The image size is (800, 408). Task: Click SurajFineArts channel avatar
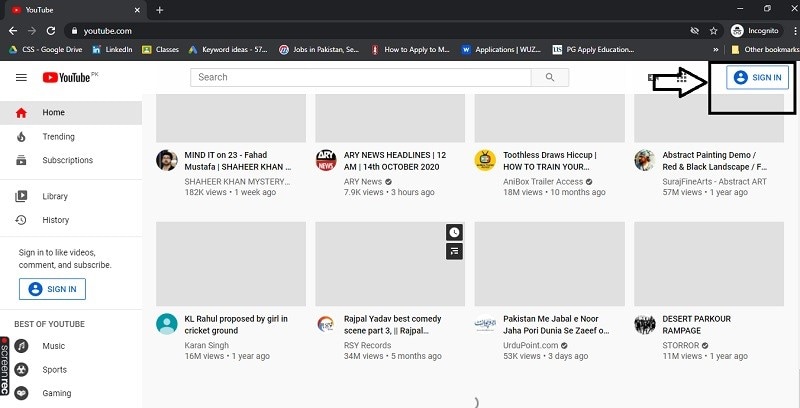(x=645, y=160)
